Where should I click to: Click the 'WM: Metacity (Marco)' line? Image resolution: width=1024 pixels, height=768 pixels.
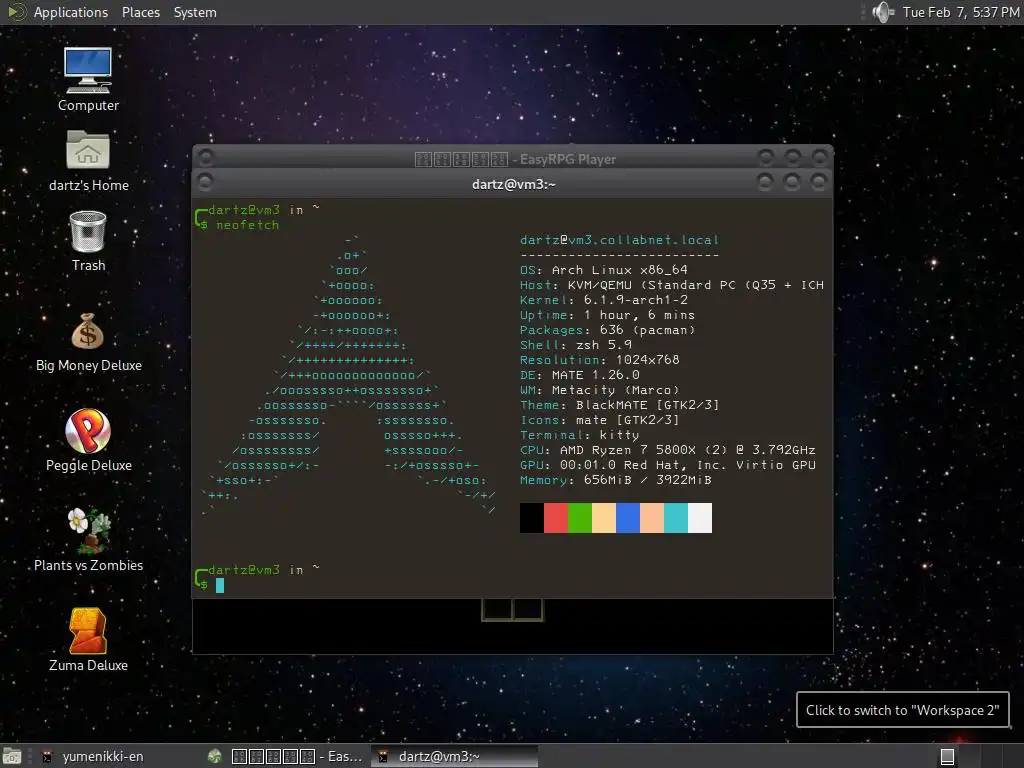tap(600, 390)
